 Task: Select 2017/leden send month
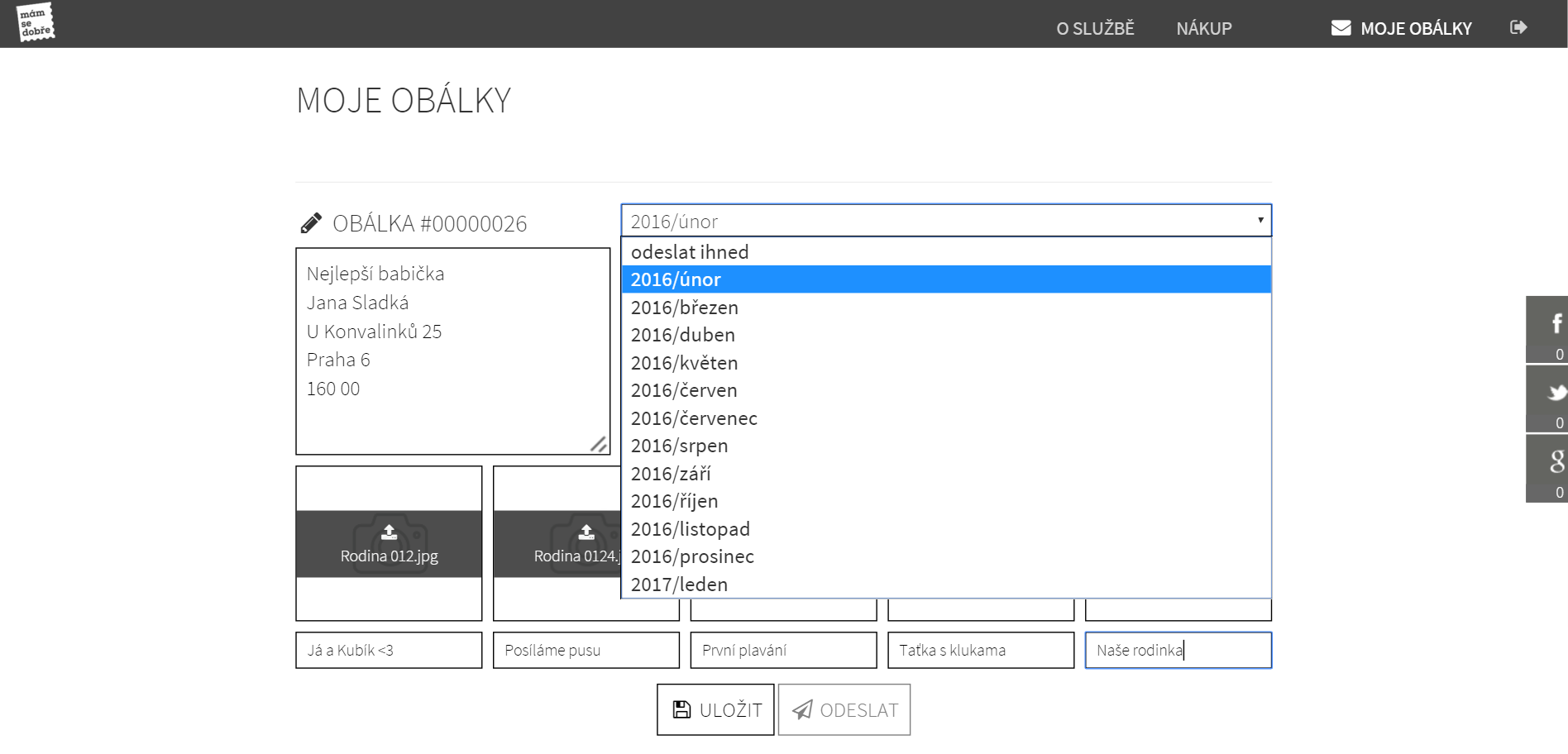[x=679, y=585]
